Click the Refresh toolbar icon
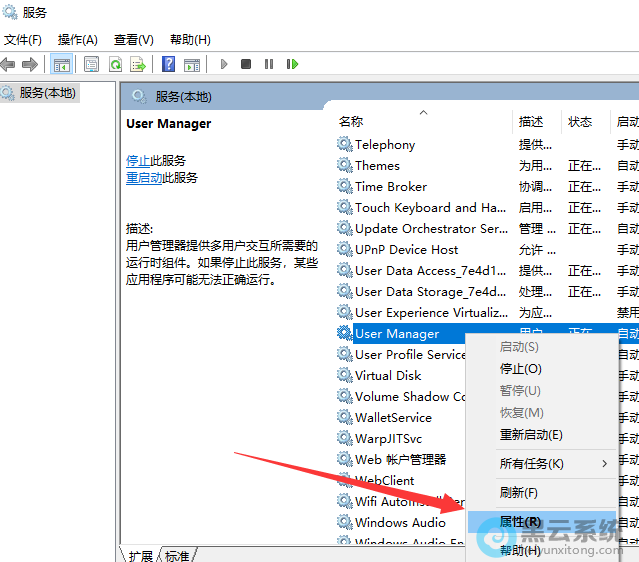Screen dimensions: 639x562 (115, 64)
